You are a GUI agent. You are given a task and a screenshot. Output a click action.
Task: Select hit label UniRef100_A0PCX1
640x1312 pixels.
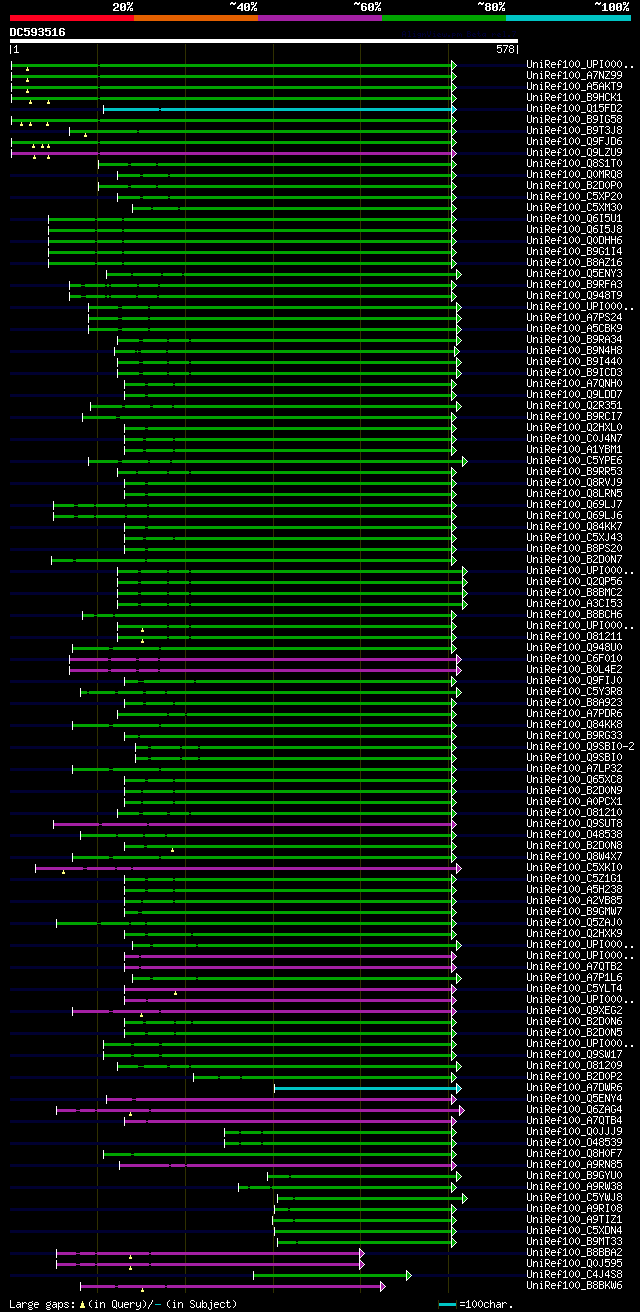click(x=574, y=802)
